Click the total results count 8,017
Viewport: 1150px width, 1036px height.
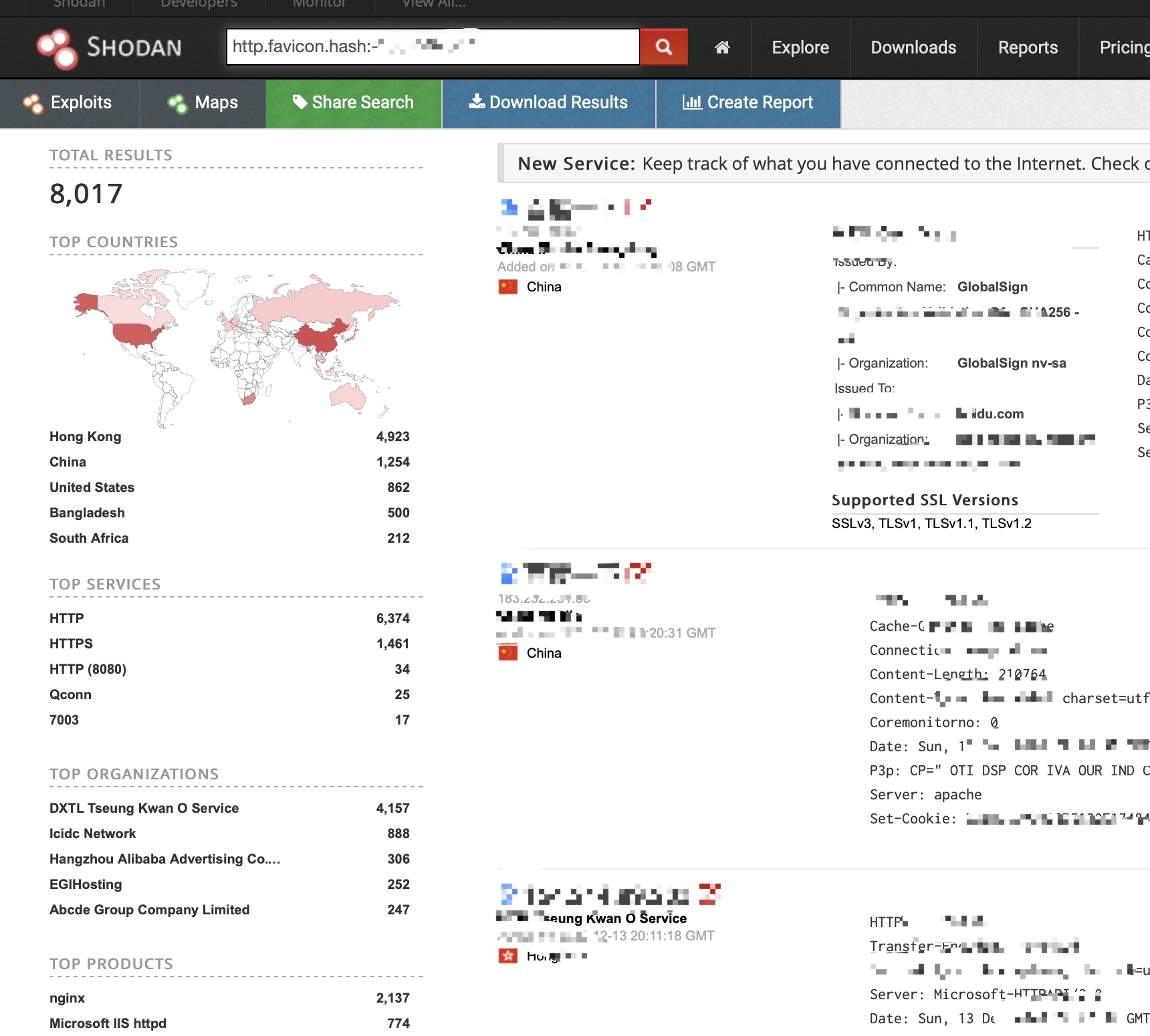point(86,194)
